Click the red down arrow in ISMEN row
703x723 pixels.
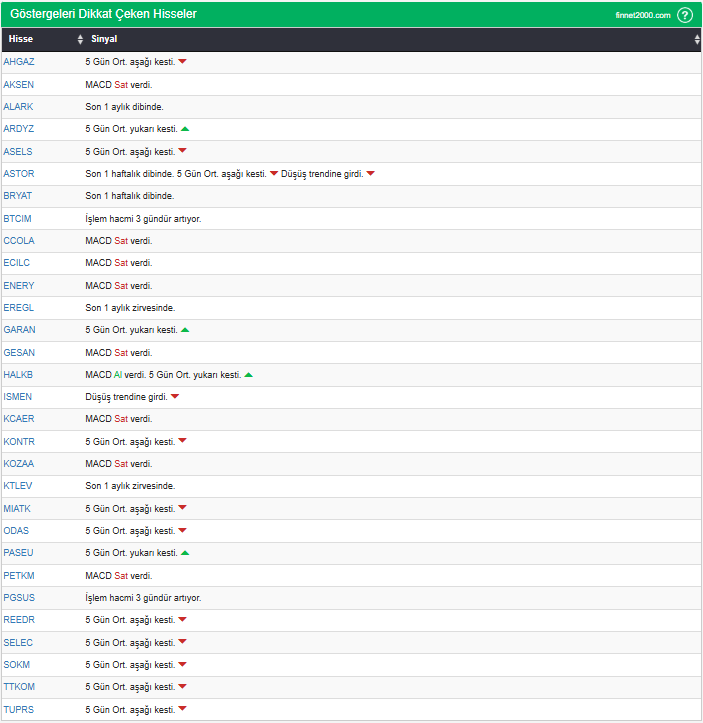(175, 397)
